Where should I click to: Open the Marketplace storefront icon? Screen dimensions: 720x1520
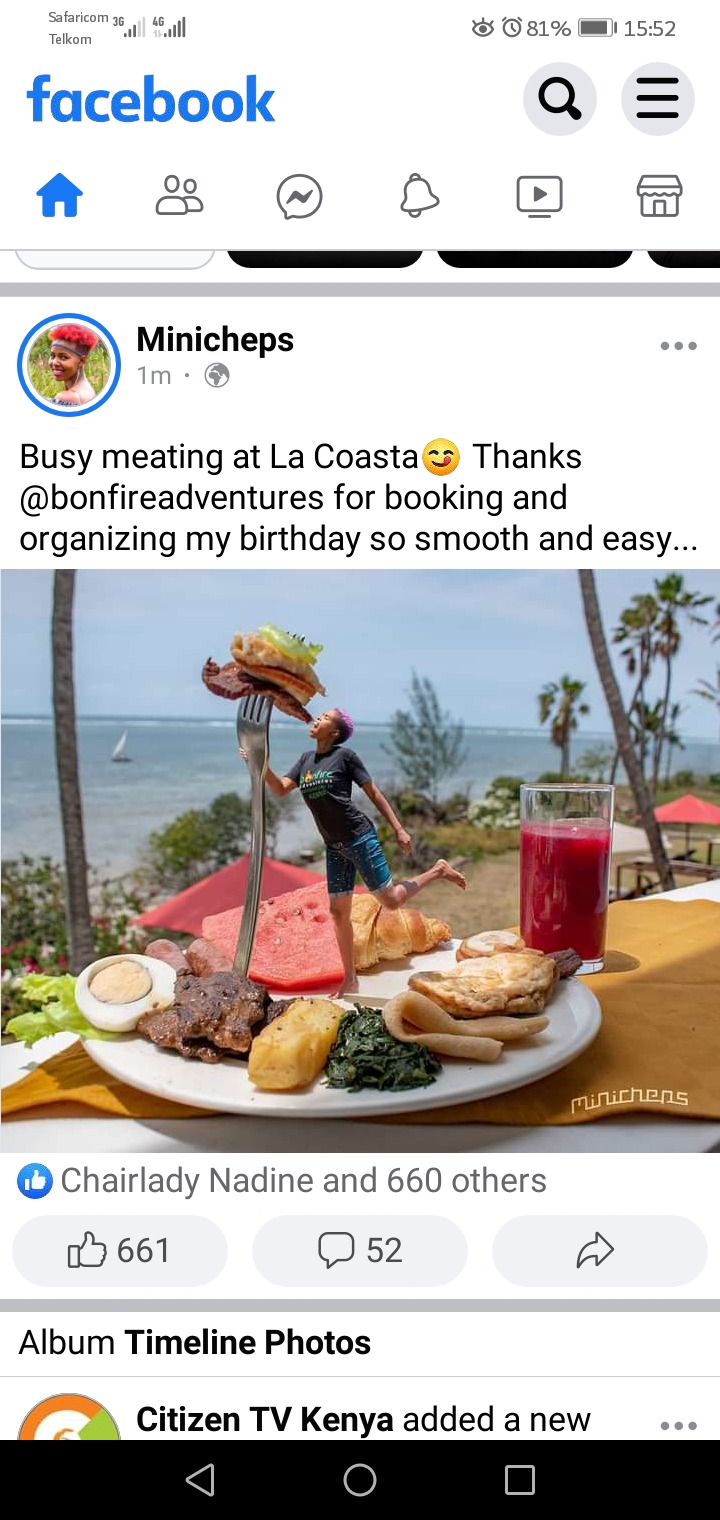point(660,196)
